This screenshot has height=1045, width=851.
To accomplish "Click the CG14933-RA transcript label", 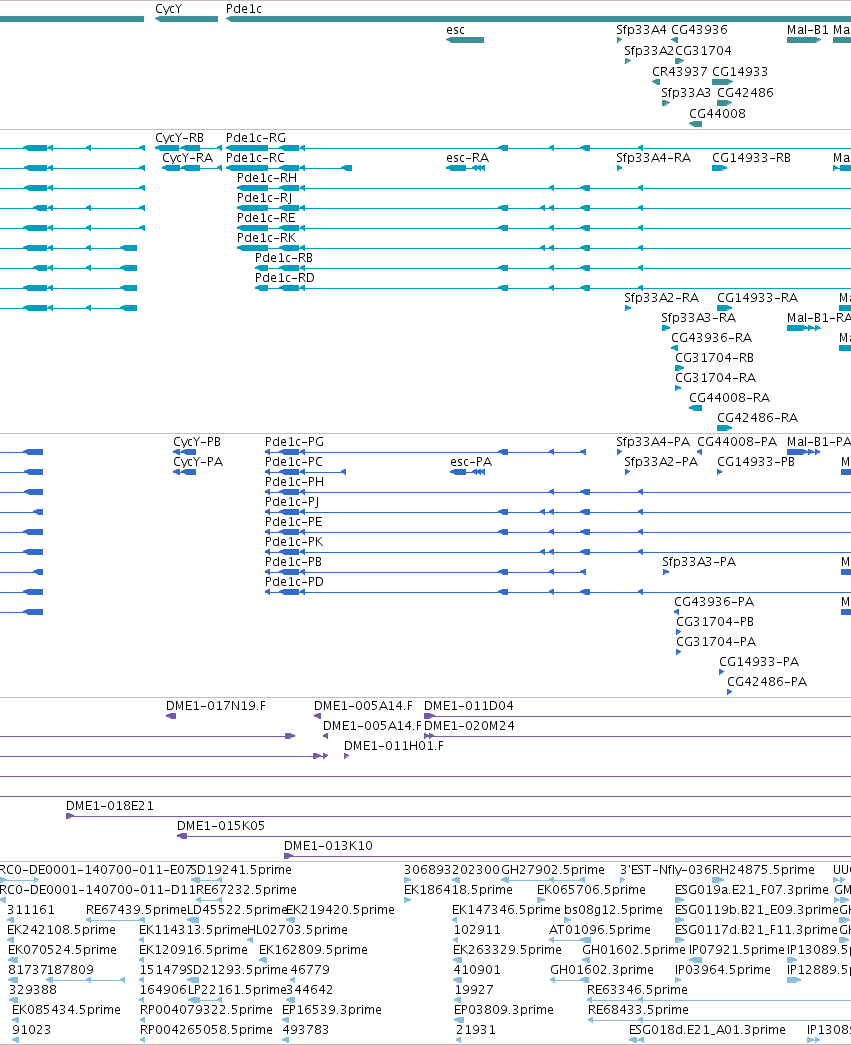I will pos(758,298).
